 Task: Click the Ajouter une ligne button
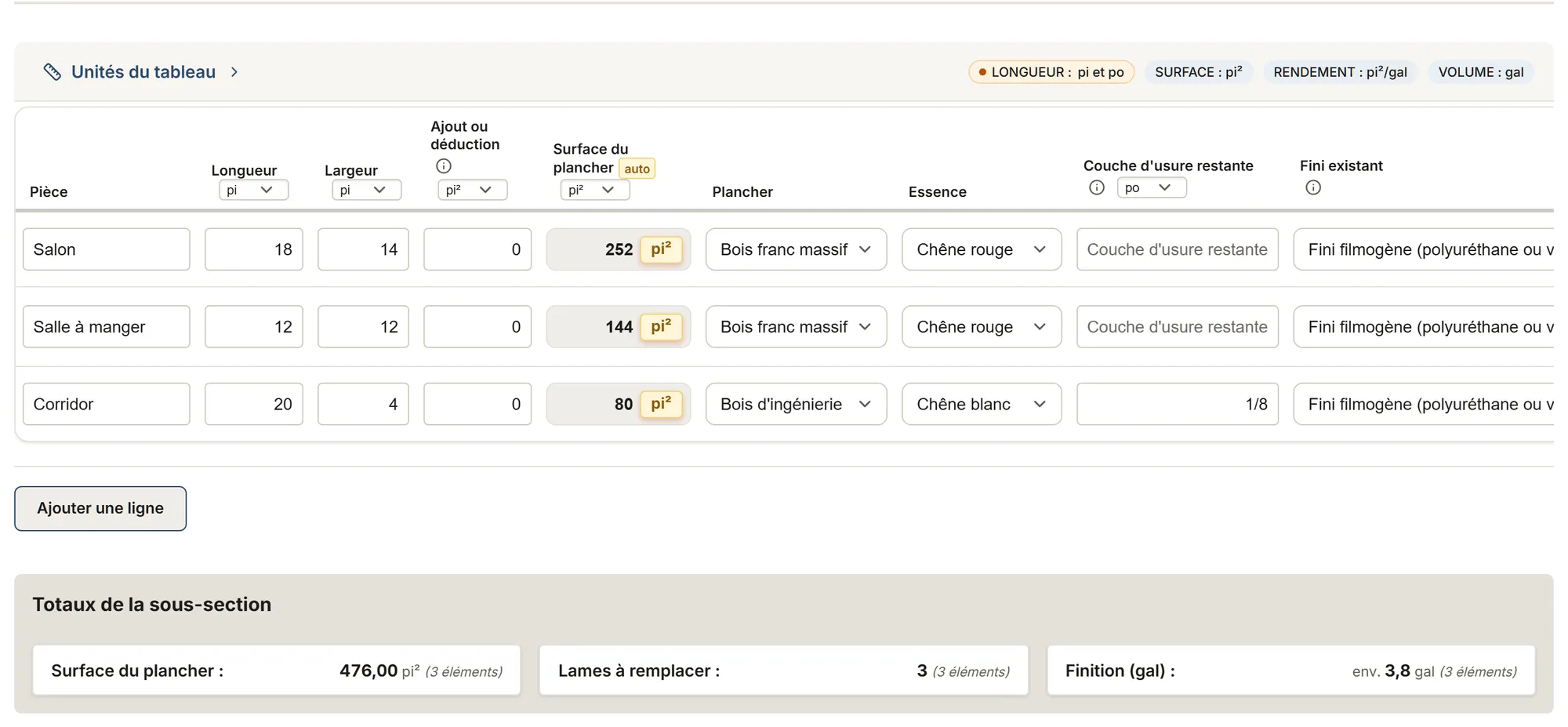(100, 508)
